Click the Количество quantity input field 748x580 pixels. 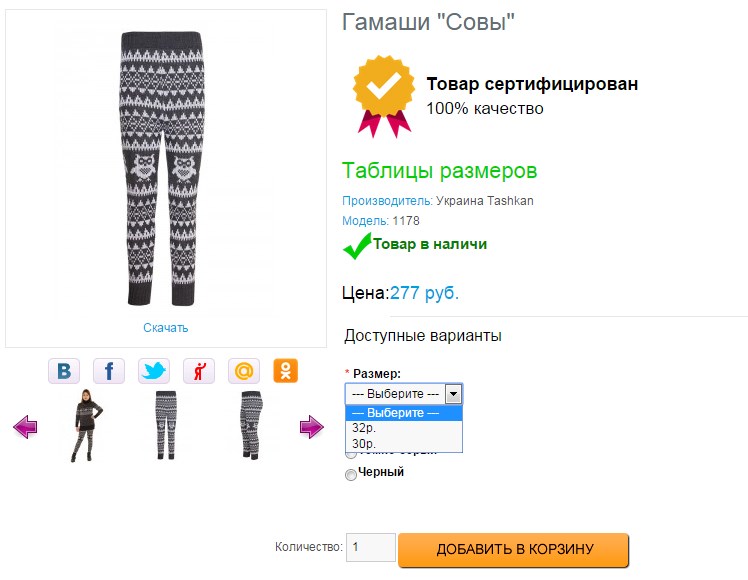(x=371, y=547)
